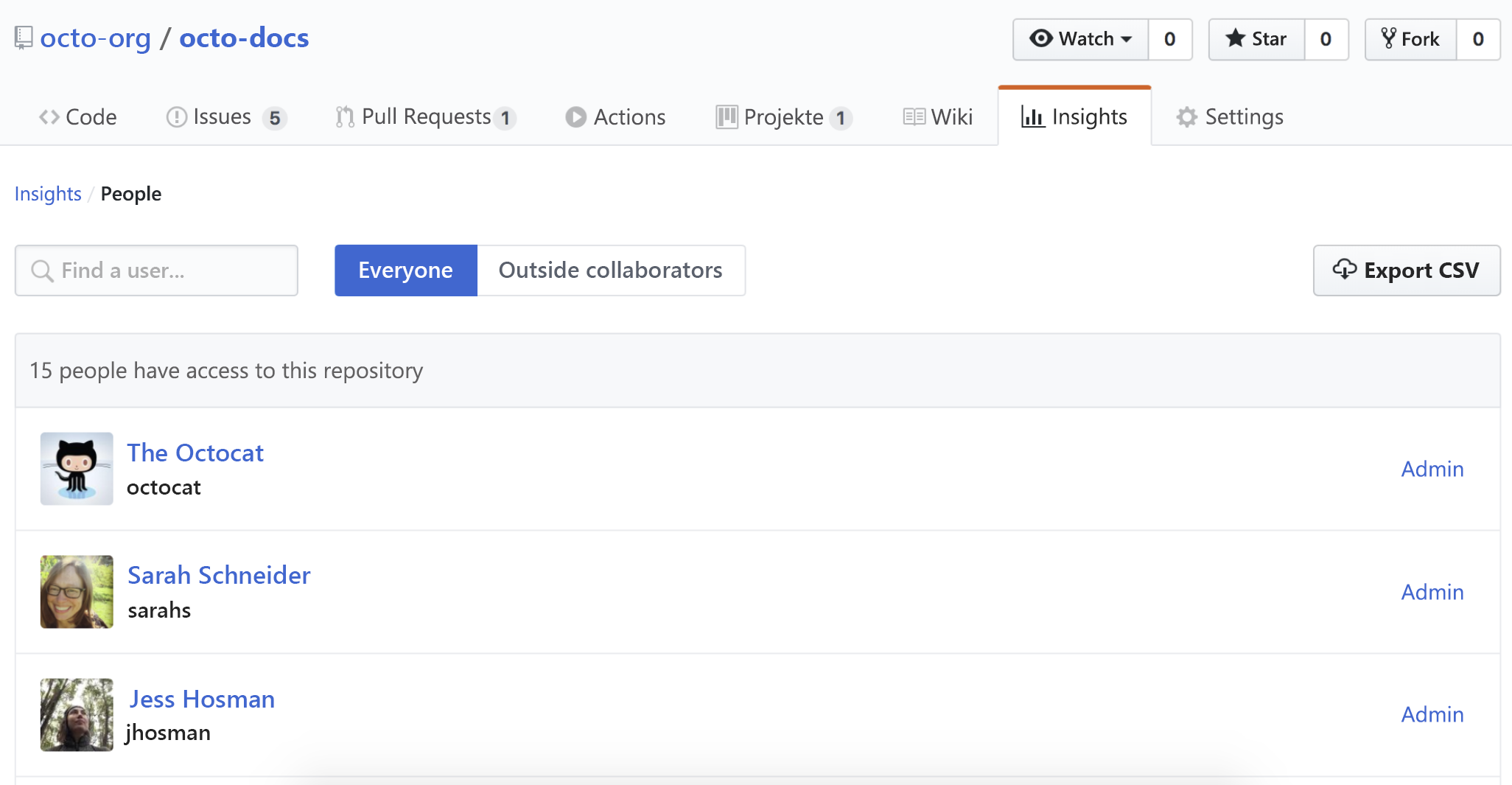Click the repository book icon
This screenshot has height=785, width=1512.
[23, 37]
